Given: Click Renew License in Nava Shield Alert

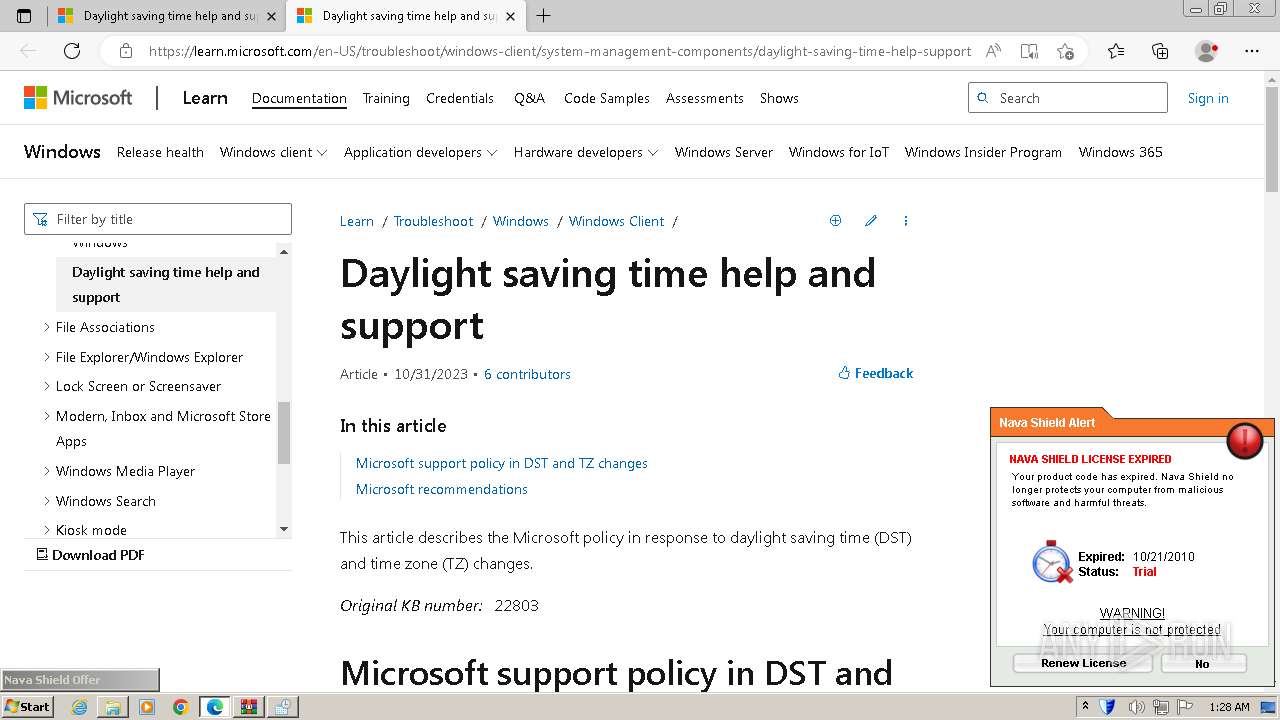Looking at the screenshot, I should point(1083,663).
